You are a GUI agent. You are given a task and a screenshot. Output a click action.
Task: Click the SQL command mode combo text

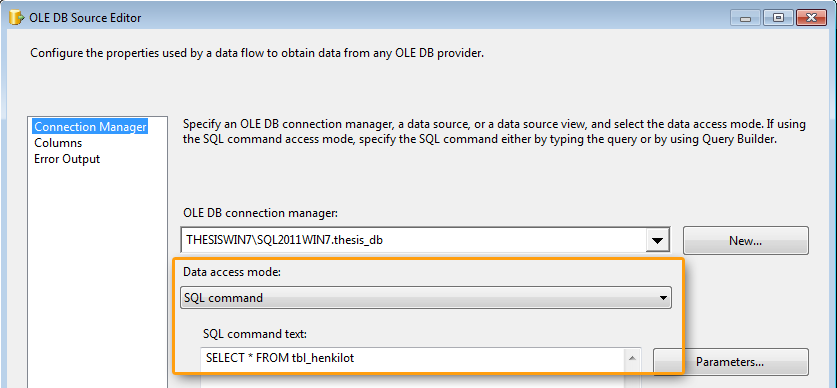point(224,298)
